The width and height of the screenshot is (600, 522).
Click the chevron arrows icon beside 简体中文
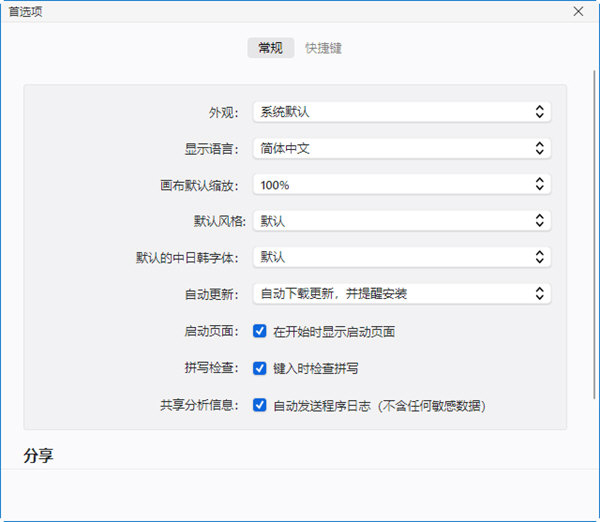pos(539,148)
